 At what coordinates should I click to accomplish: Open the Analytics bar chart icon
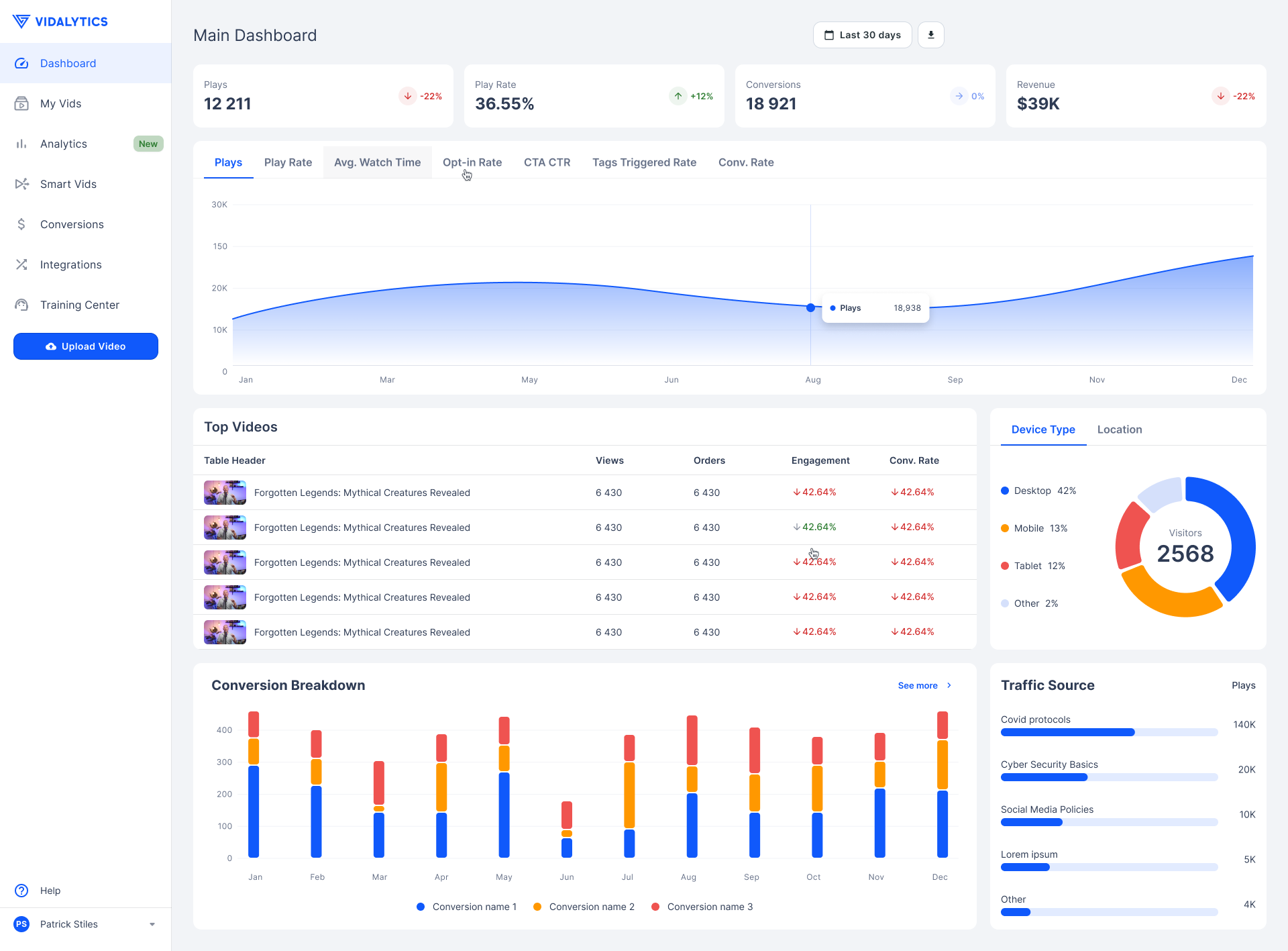point(21,144)
